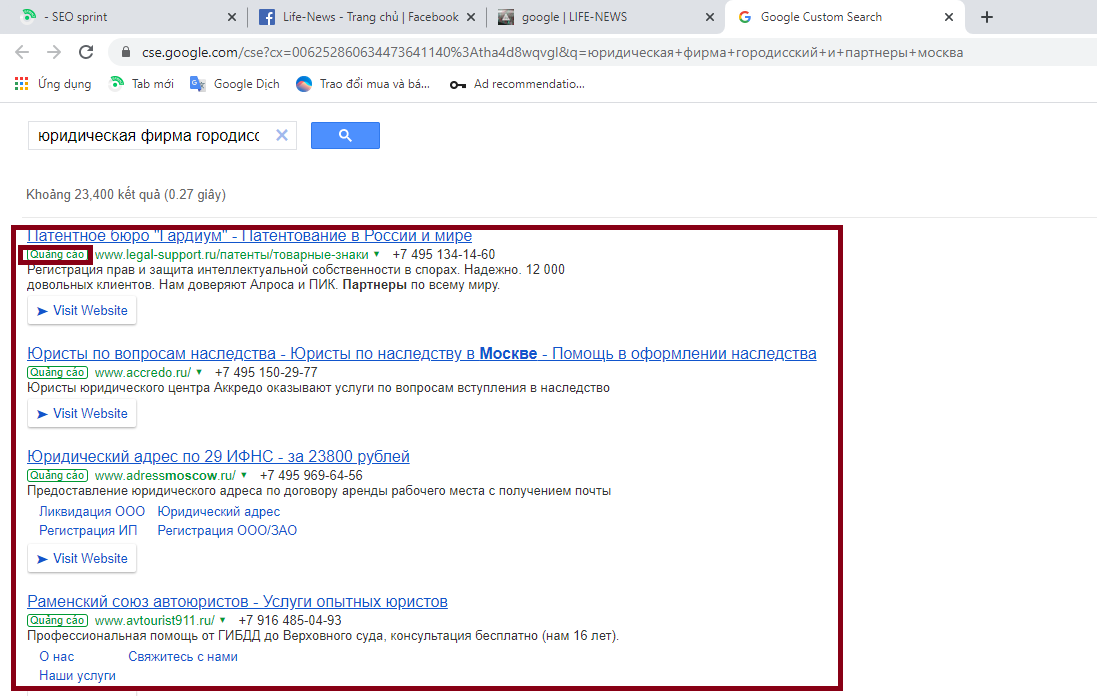
Task: Click Visit Website under accredo.ru result
Action: pyautogui.click(x=82, y=413)
